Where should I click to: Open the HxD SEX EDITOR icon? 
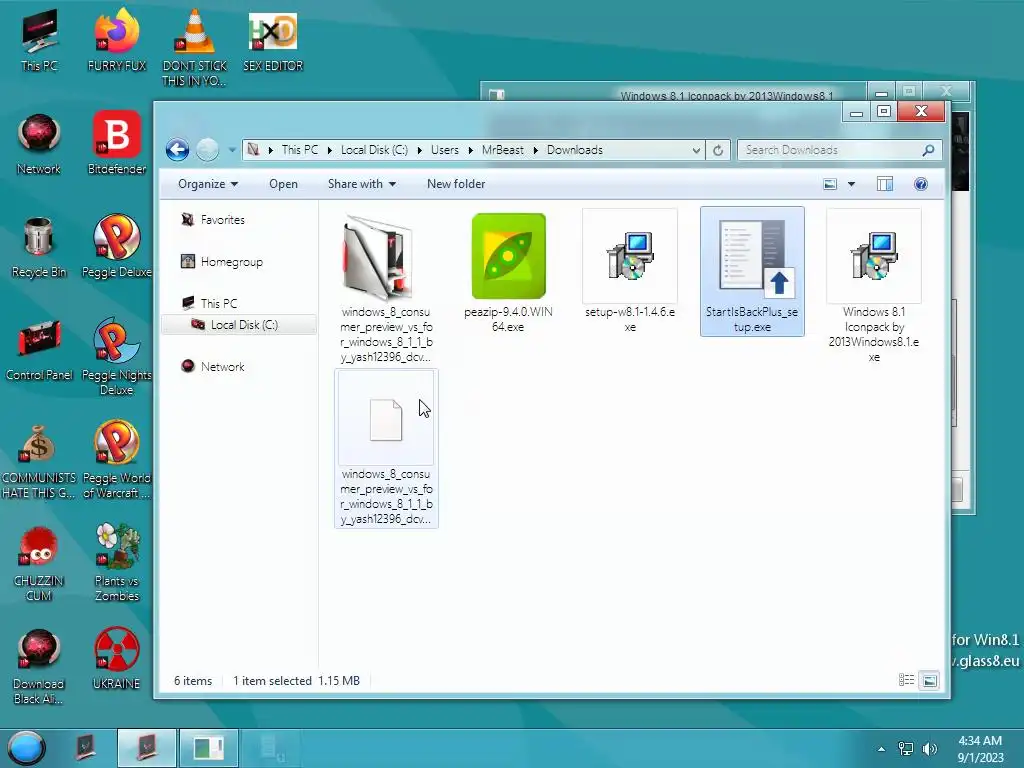[x=273, y=40]
